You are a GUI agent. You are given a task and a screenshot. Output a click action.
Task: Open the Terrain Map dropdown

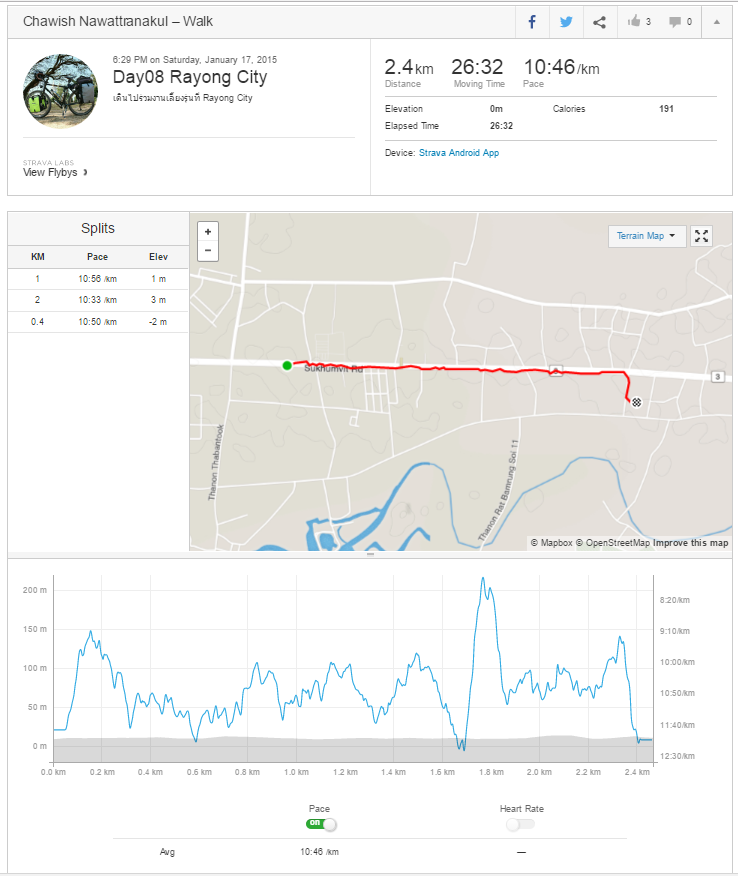point(646,236)
